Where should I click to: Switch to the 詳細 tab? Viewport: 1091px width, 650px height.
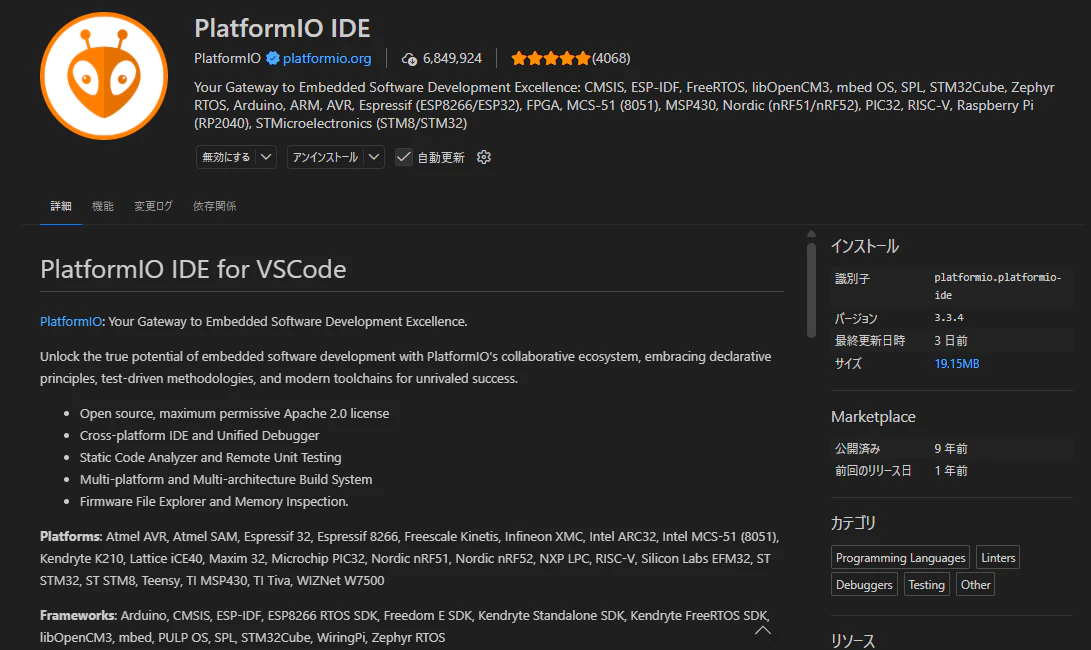(61, 206)
